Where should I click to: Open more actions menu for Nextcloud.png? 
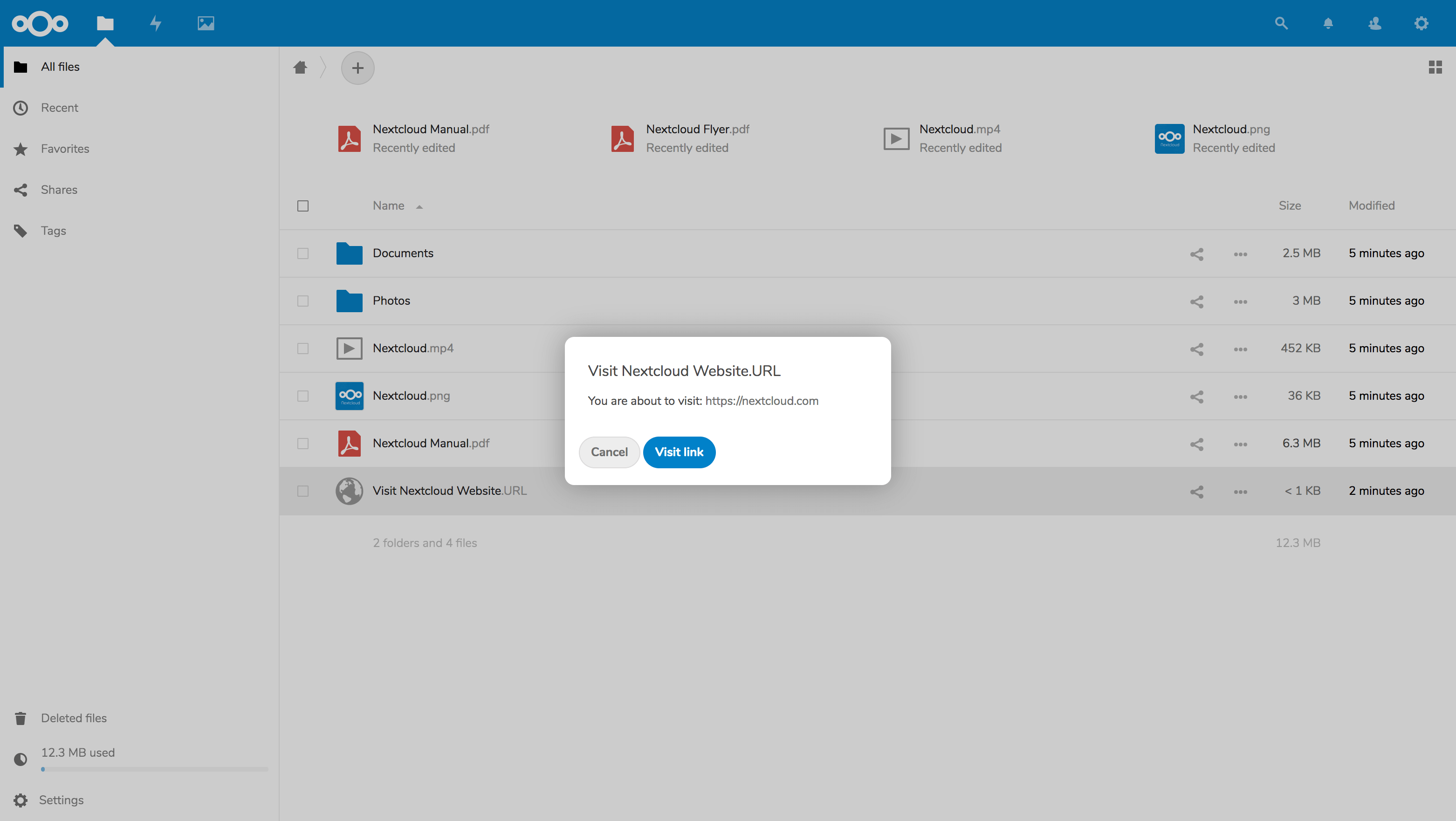1240,397
